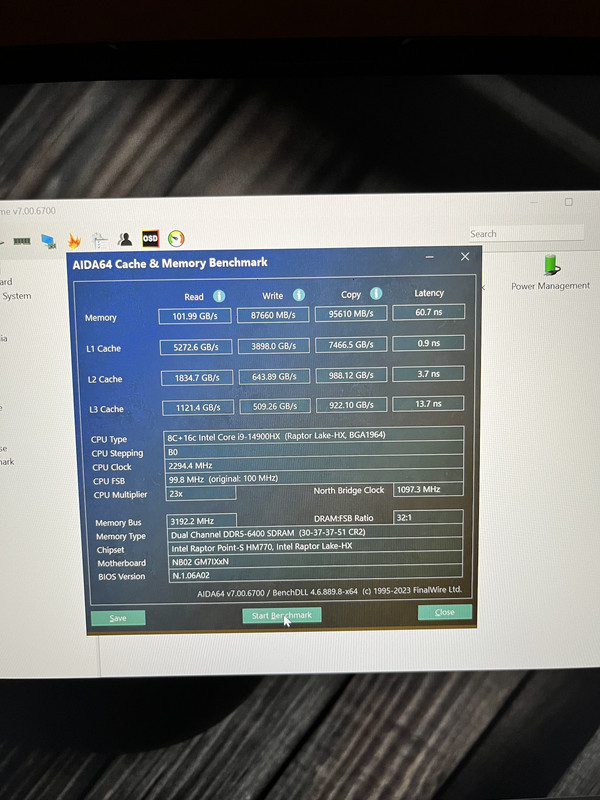The height and width of the screenshot is (800, 600).
Task: Click the Memory read value 101.99 GB/s
Action: point(195,316)
